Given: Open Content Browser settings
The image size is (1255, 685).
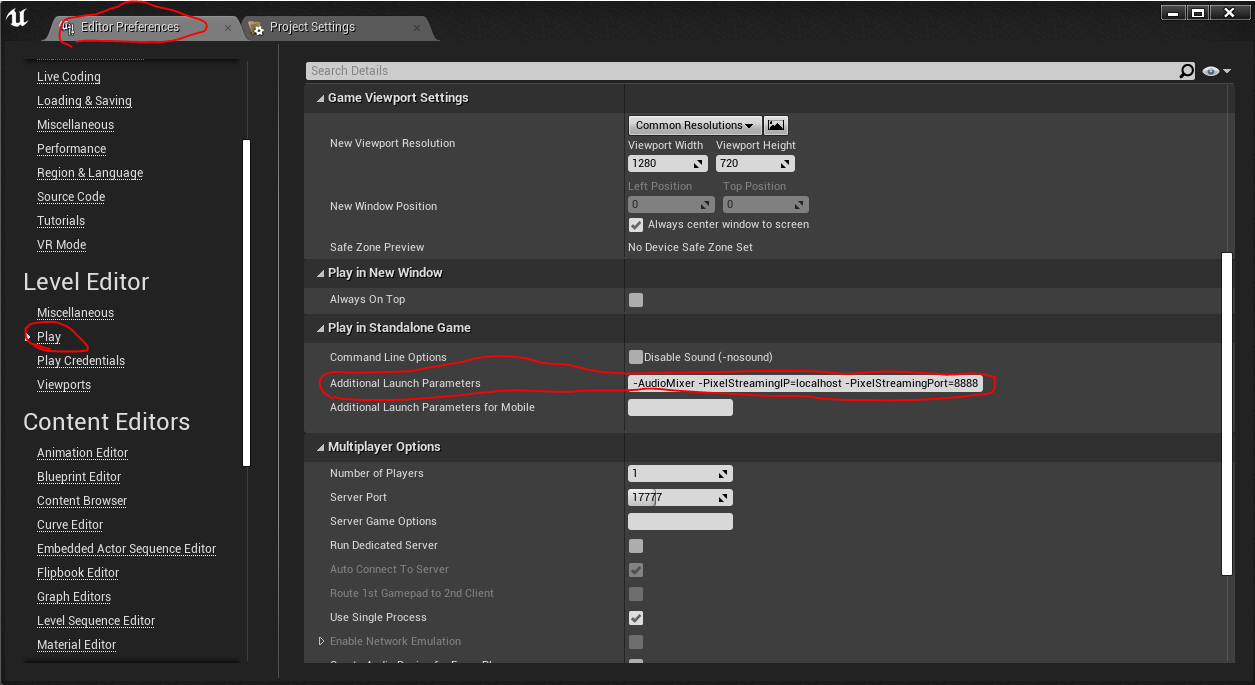Looking at the screenshot, I should pos(82,501).
